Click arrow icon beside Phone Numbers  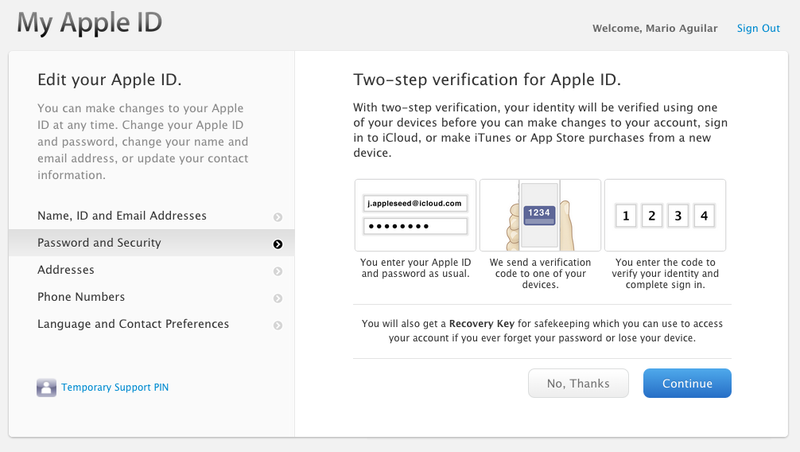[278, 298]
